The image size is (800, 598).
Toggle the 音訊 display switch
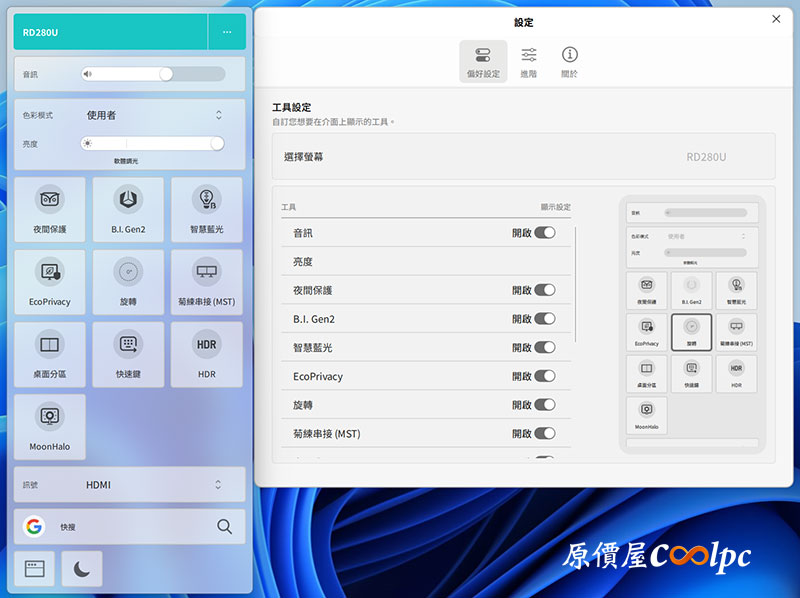tap(545, 233)
